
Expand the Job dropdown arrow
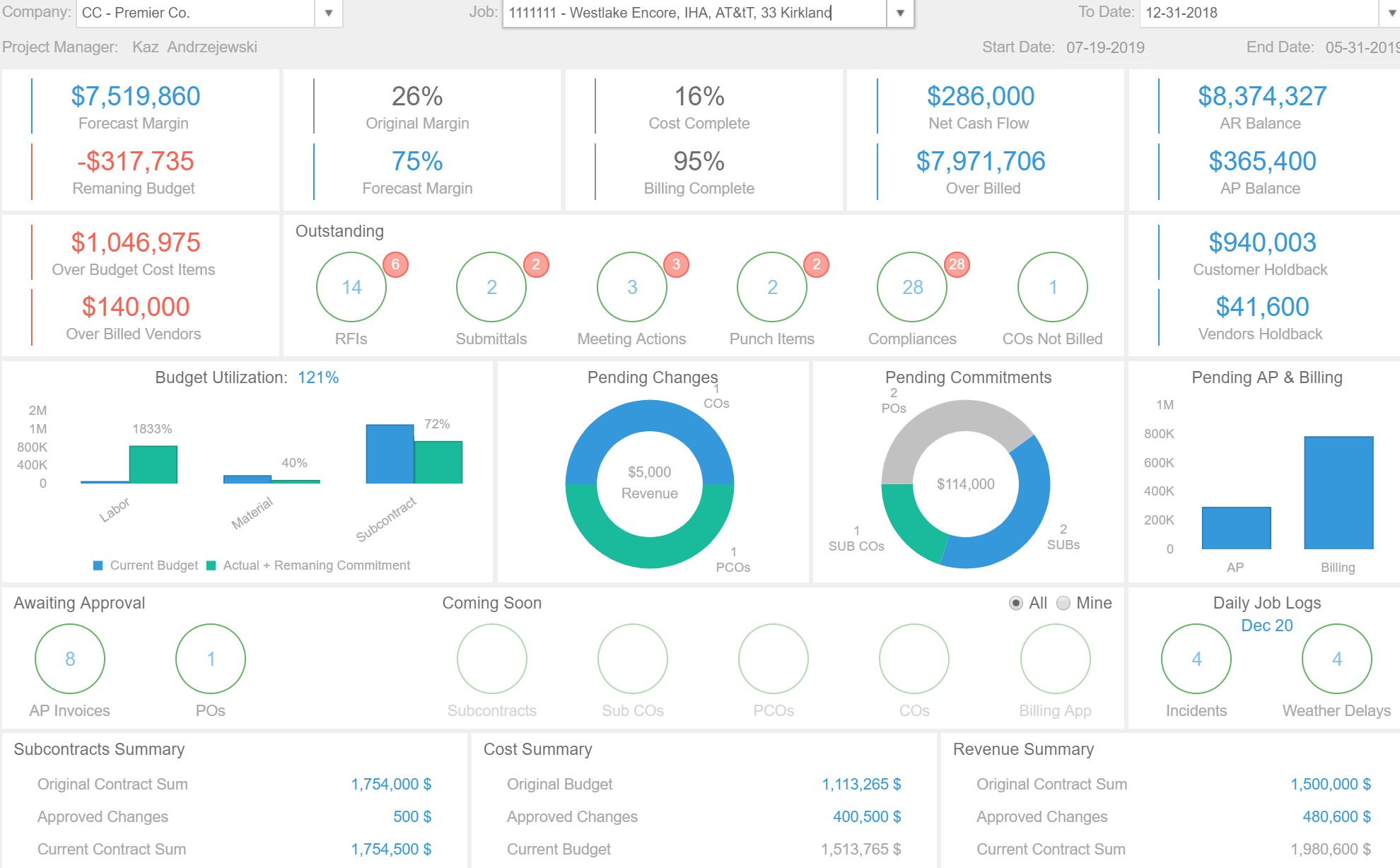(x=900, y=13)
